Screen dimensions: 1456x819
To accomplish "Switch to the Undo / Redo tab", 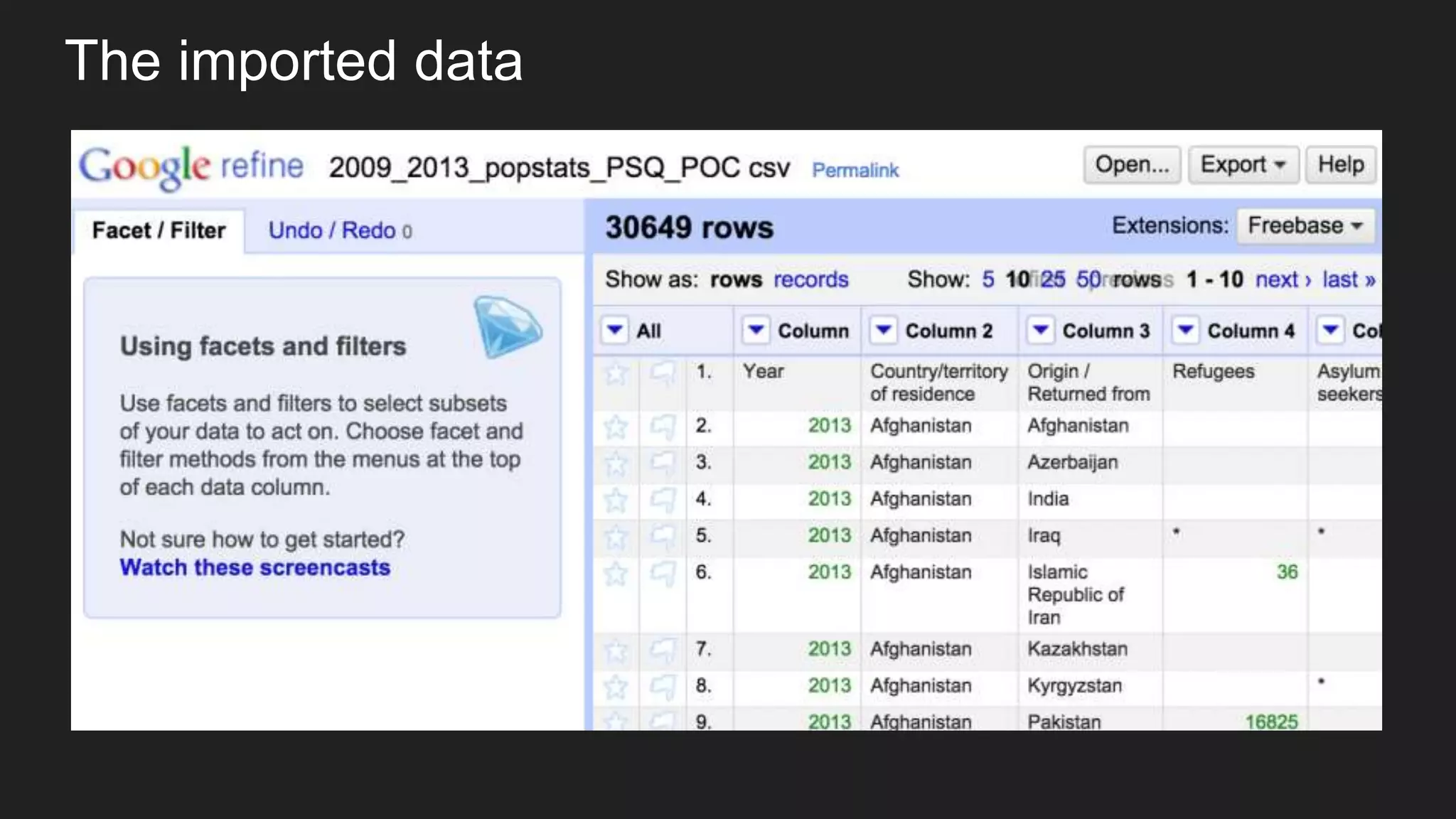I will click(340, 231).
